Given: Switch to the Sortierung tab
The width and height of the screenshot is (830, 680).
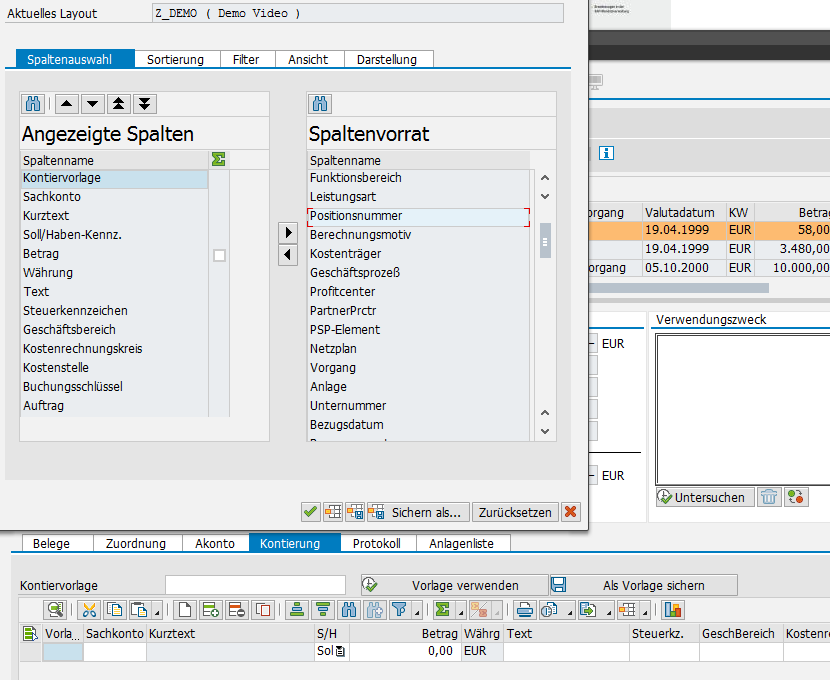Looking at the screenshot, I should pos(175,59).
